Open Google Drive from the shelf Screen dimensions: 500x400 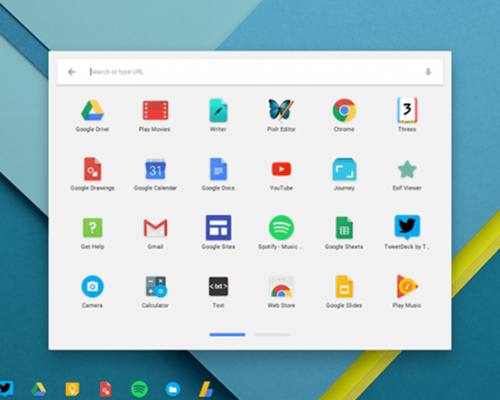click(39, 389)
